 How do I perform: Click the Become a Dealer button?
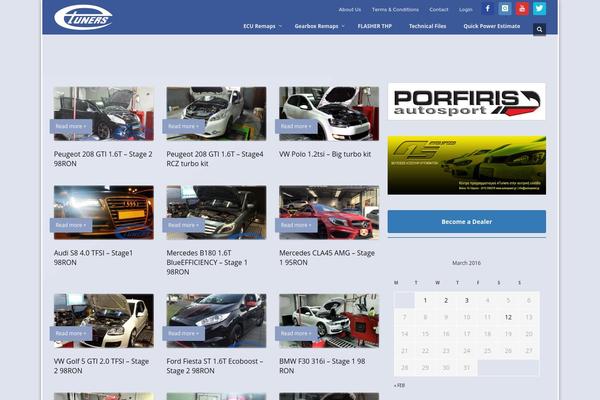pyautogui.click(x=466, y=222)
